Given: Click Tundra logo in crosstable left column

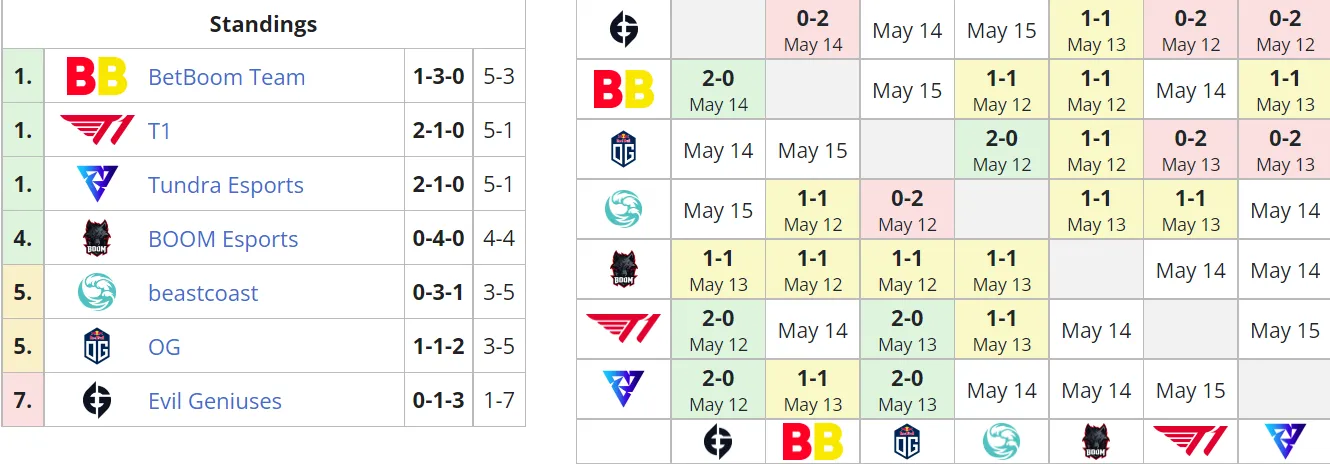Looking at the screenshot, I should tap(624, 390).
